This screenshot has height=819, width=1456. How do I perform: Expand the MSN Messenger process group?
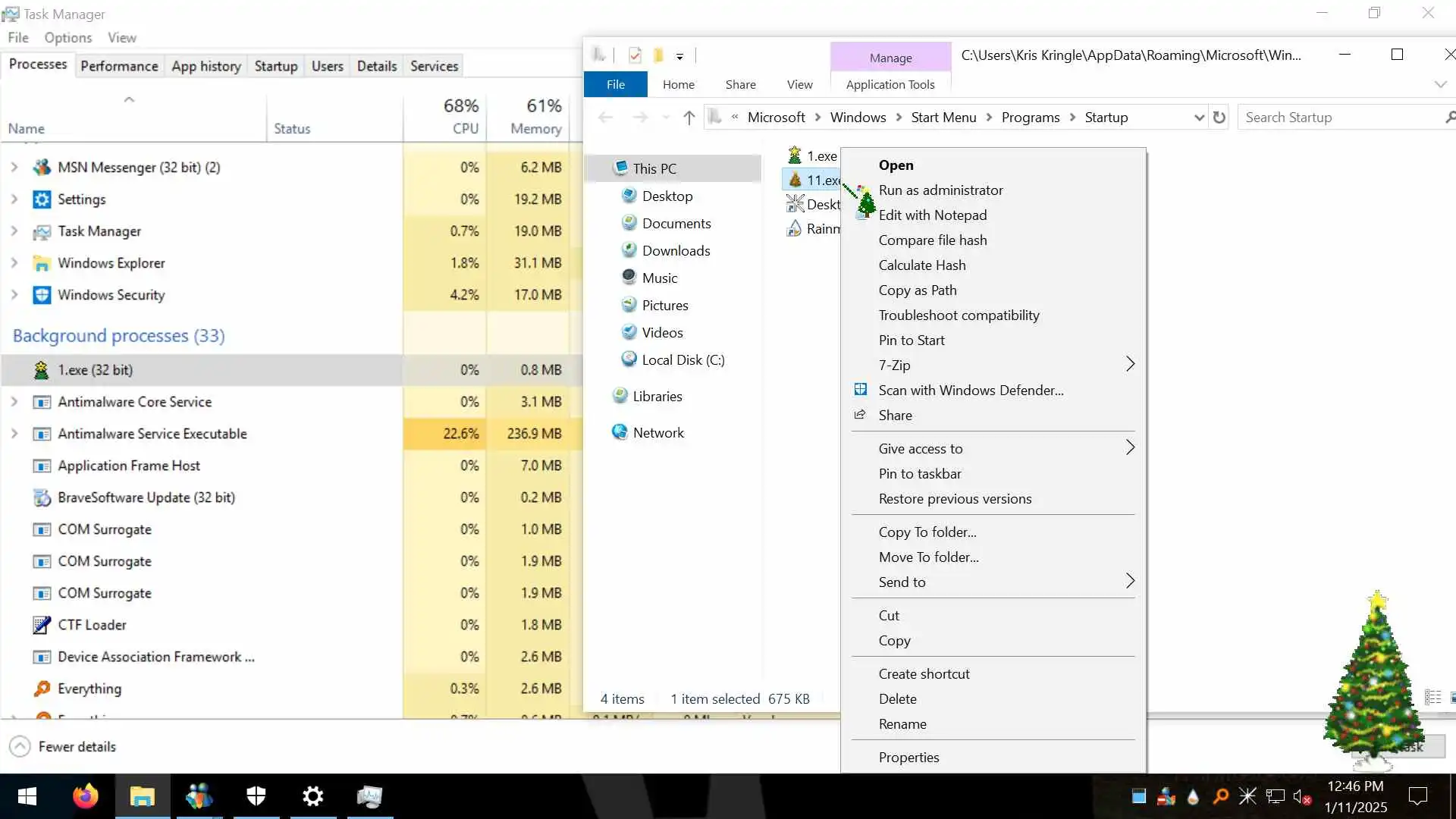pos(14,167)
